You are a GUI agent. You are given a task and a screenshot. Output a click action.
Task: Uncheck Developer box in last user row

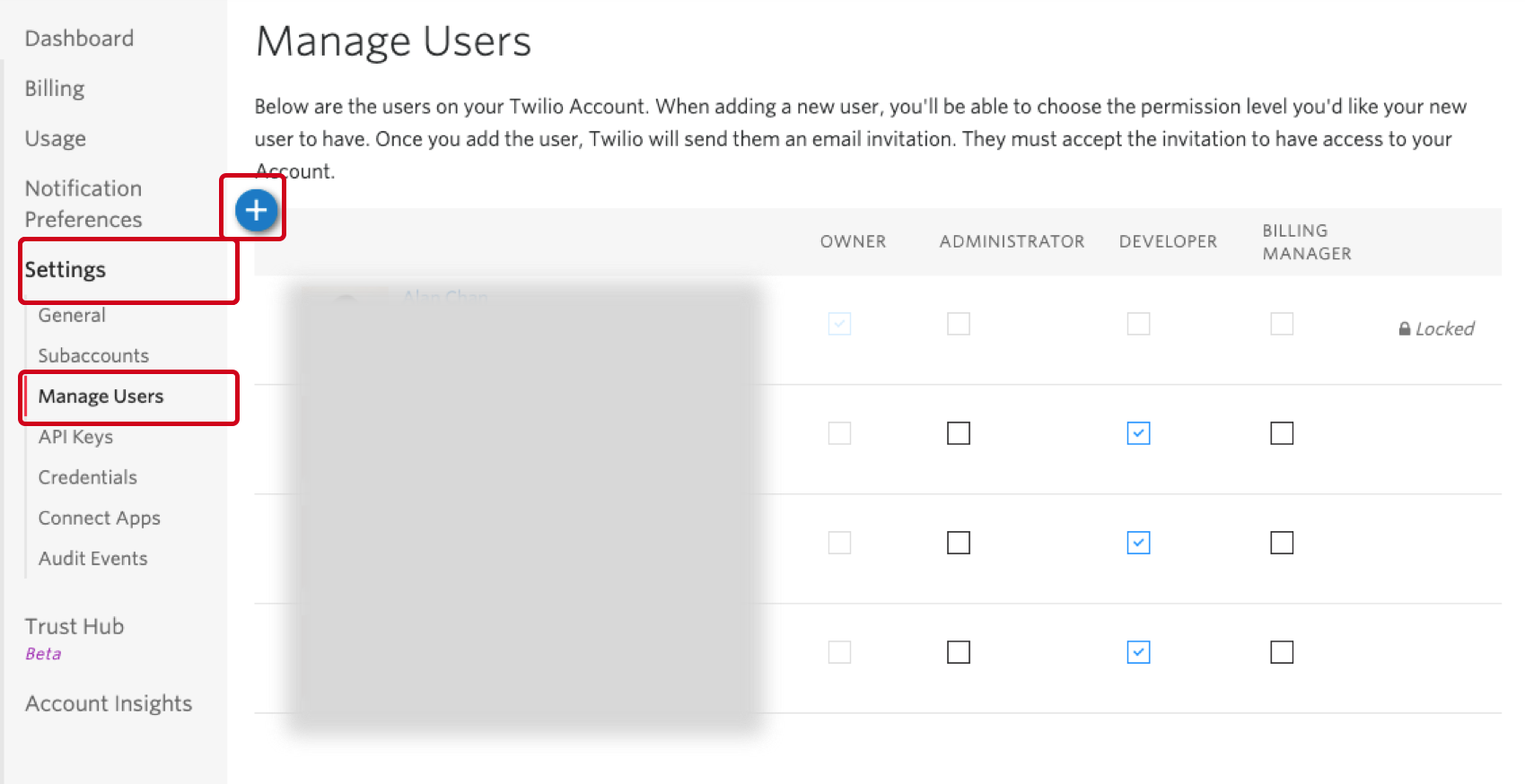click(1137, 652)
